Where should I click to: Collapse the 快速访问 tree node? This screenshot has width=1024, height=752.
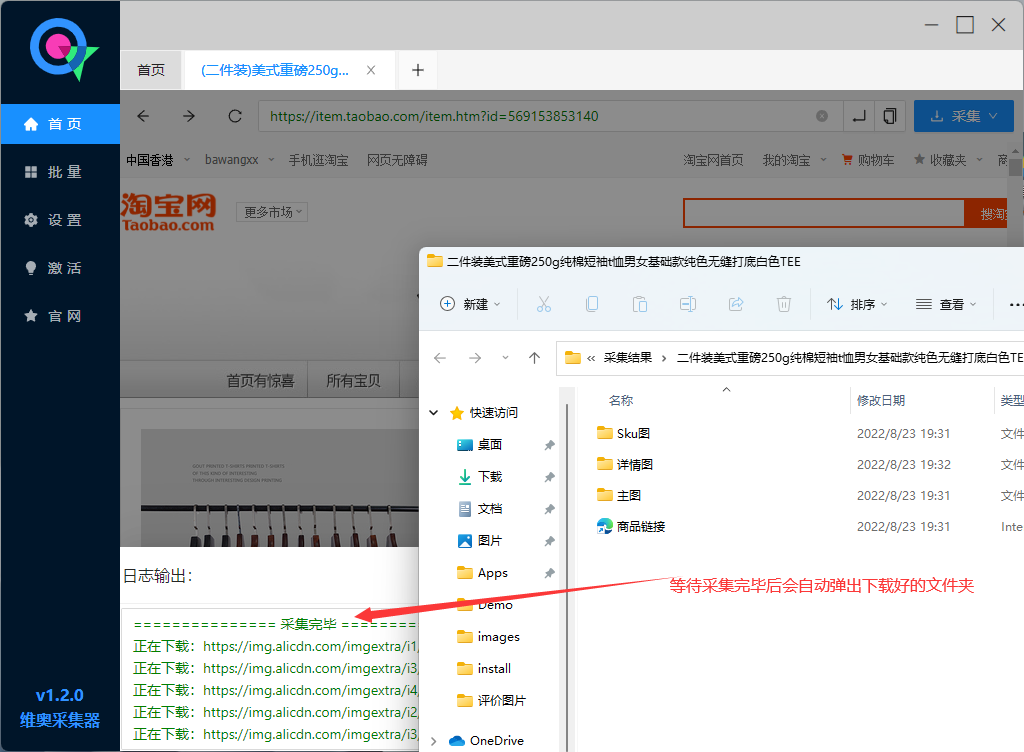coord(434,413)
